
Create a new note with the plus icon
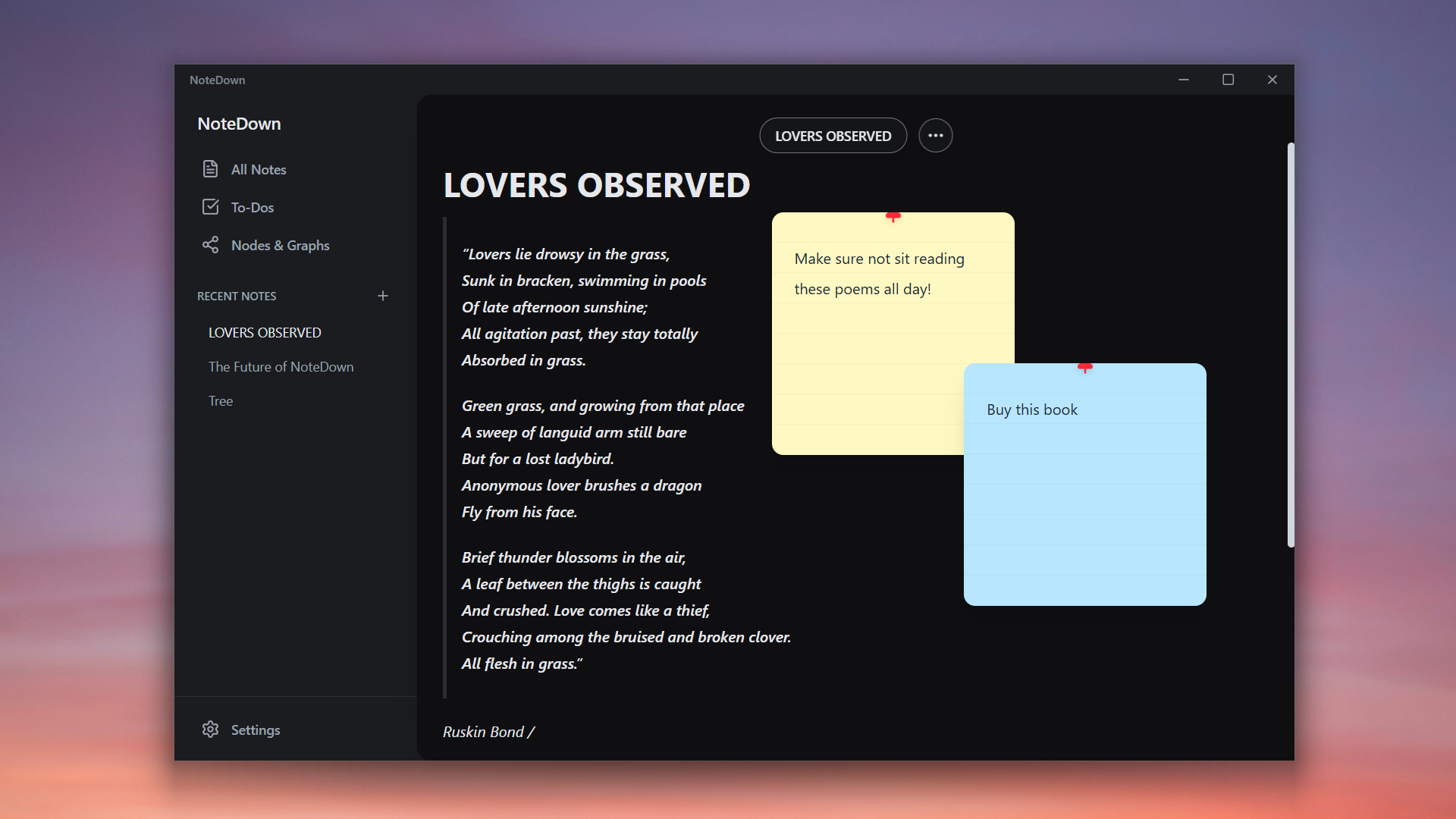[x=383, y=296]
